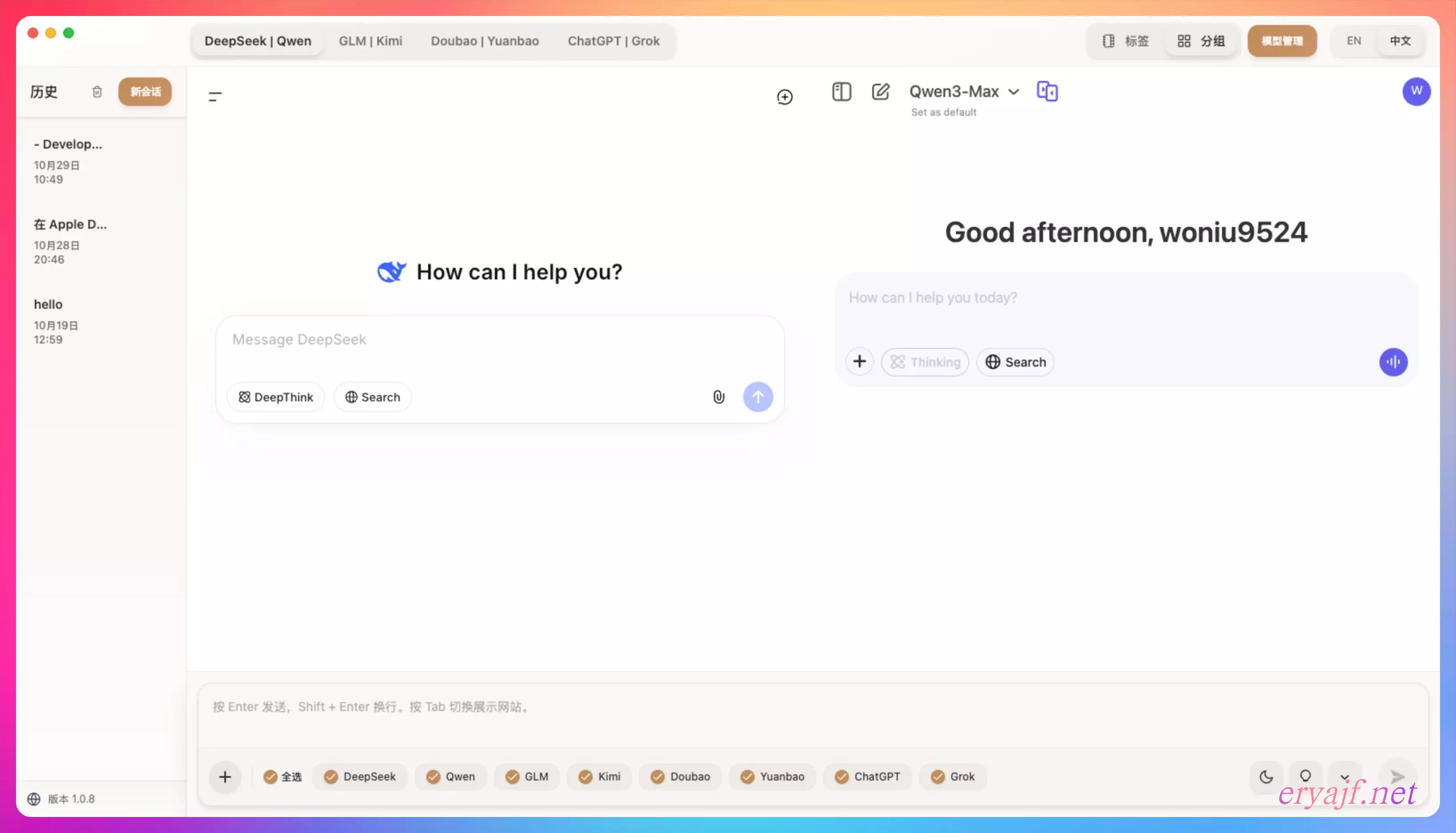Switch to the GLM | Kimi tab
Screen dimensions: 1456x833
coord(370,41)
